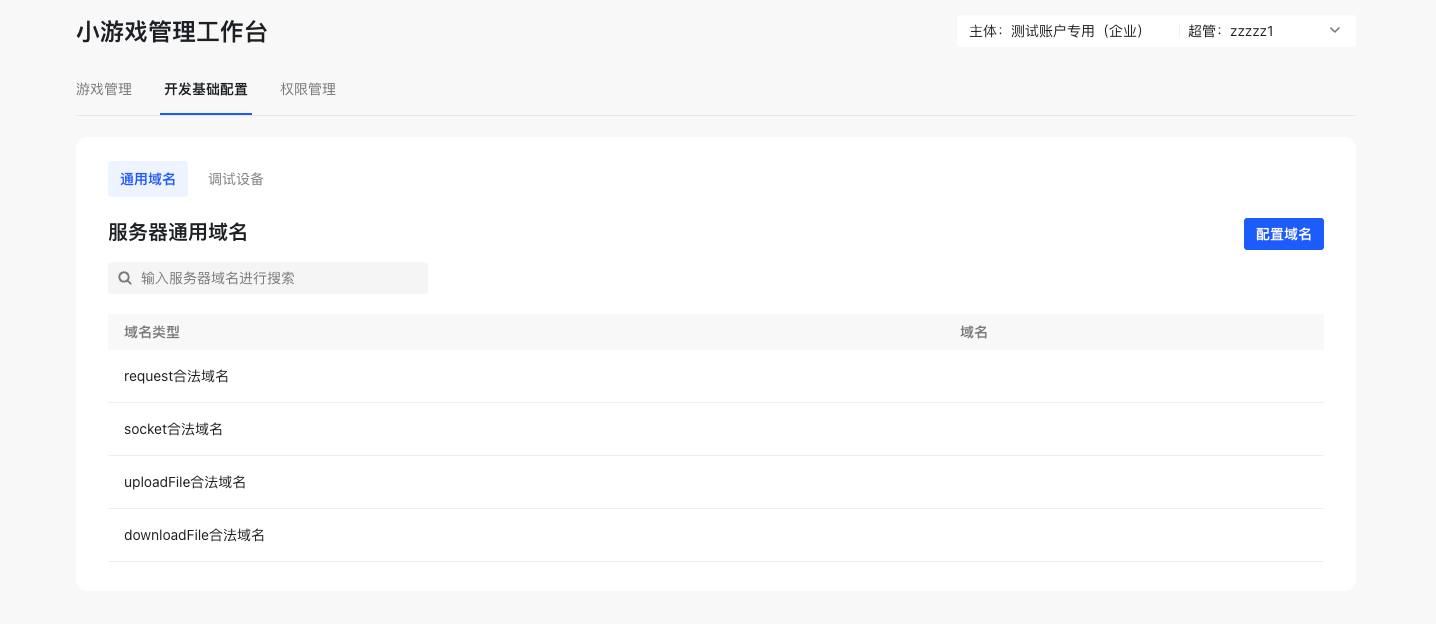Click the 服务器通用域名 section heading
Screen dimensions: 1436x624
pyautogui.click(x=178, y=233)
